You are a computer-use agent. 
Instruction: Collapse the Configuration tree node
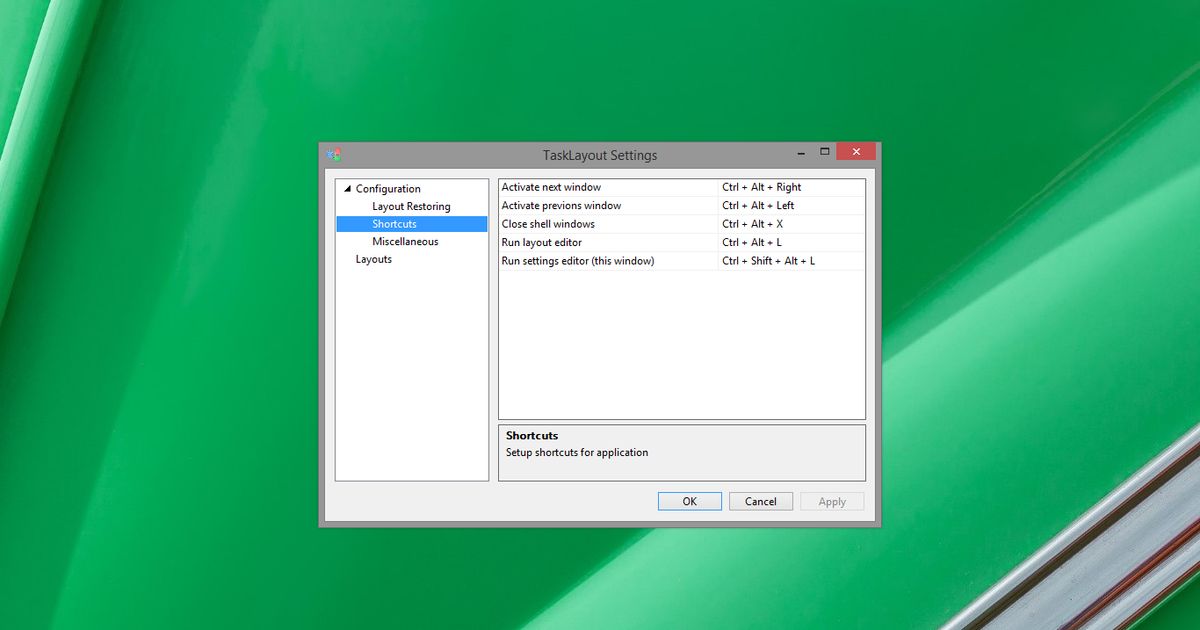click(x=345, y=188)
